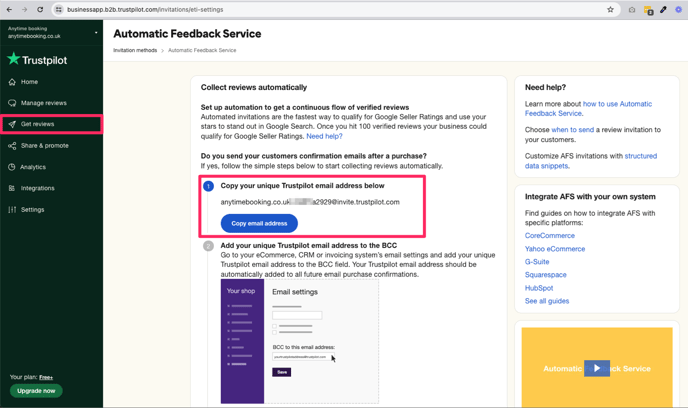Click the Share & promote share icon
Viewport: 688px width, 408px height.
[12, 146]
